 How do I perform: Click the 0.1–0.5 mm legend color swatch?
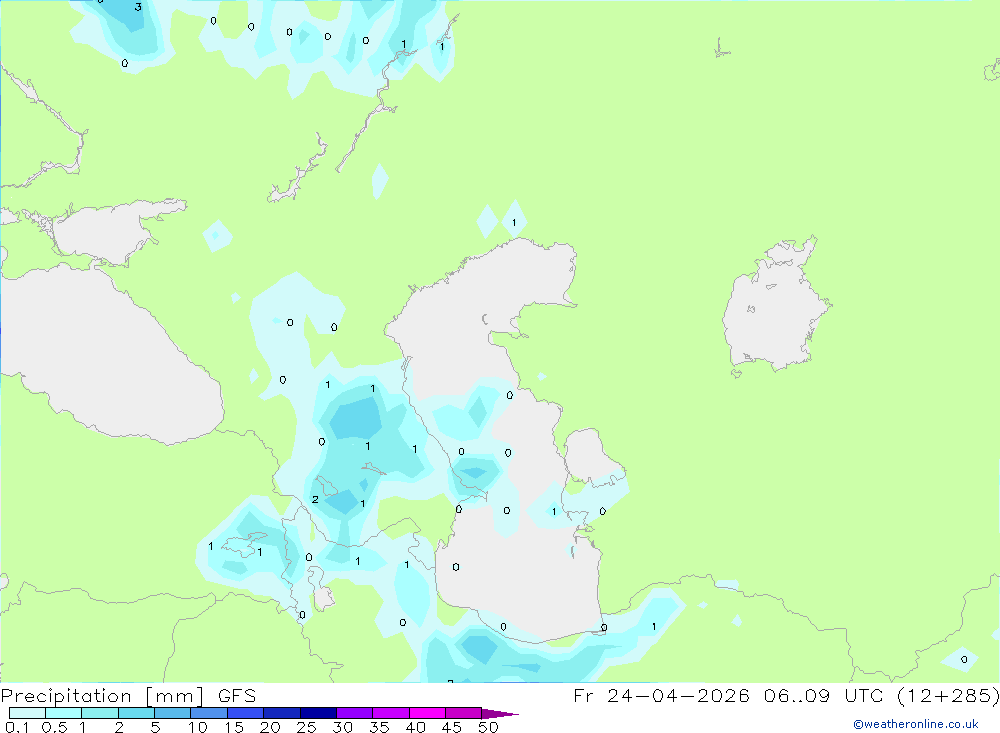tap(27, 713)
